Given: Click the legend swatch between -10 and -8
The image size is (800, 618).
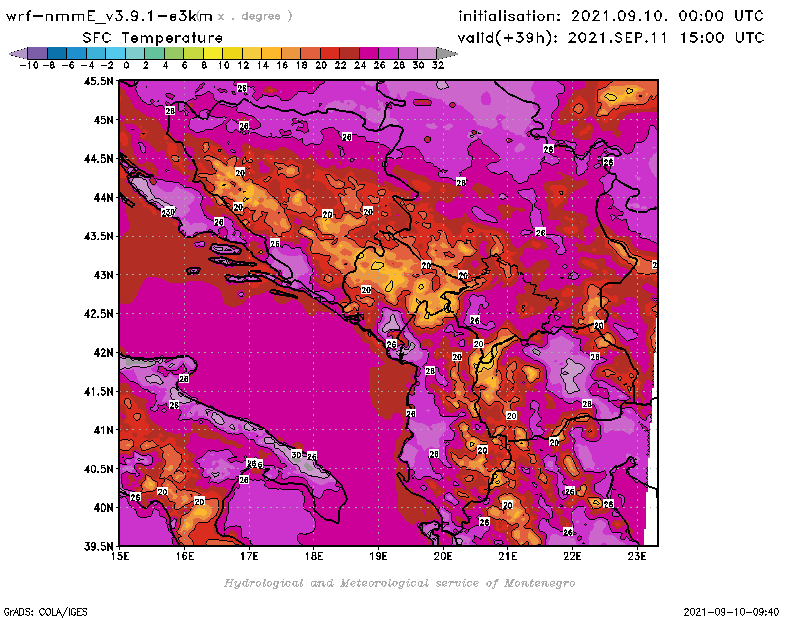Looking at the screenshot, I should pyautogui.click(x=38, y=53).
